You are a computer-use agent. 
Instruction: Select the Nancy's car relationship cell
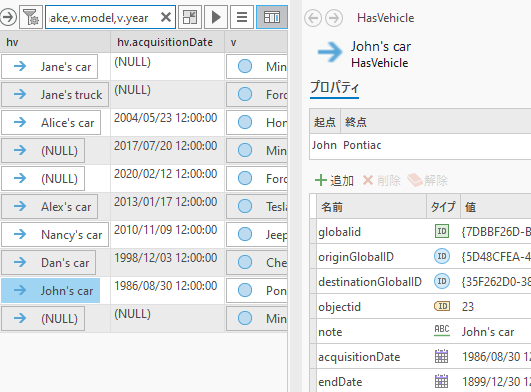click(x=55, y=235)
